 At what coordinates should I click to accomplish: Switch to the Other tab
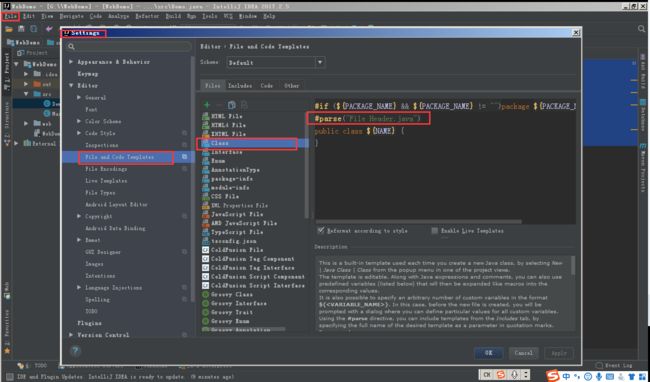pyautogui.click(x=291, y=86)
